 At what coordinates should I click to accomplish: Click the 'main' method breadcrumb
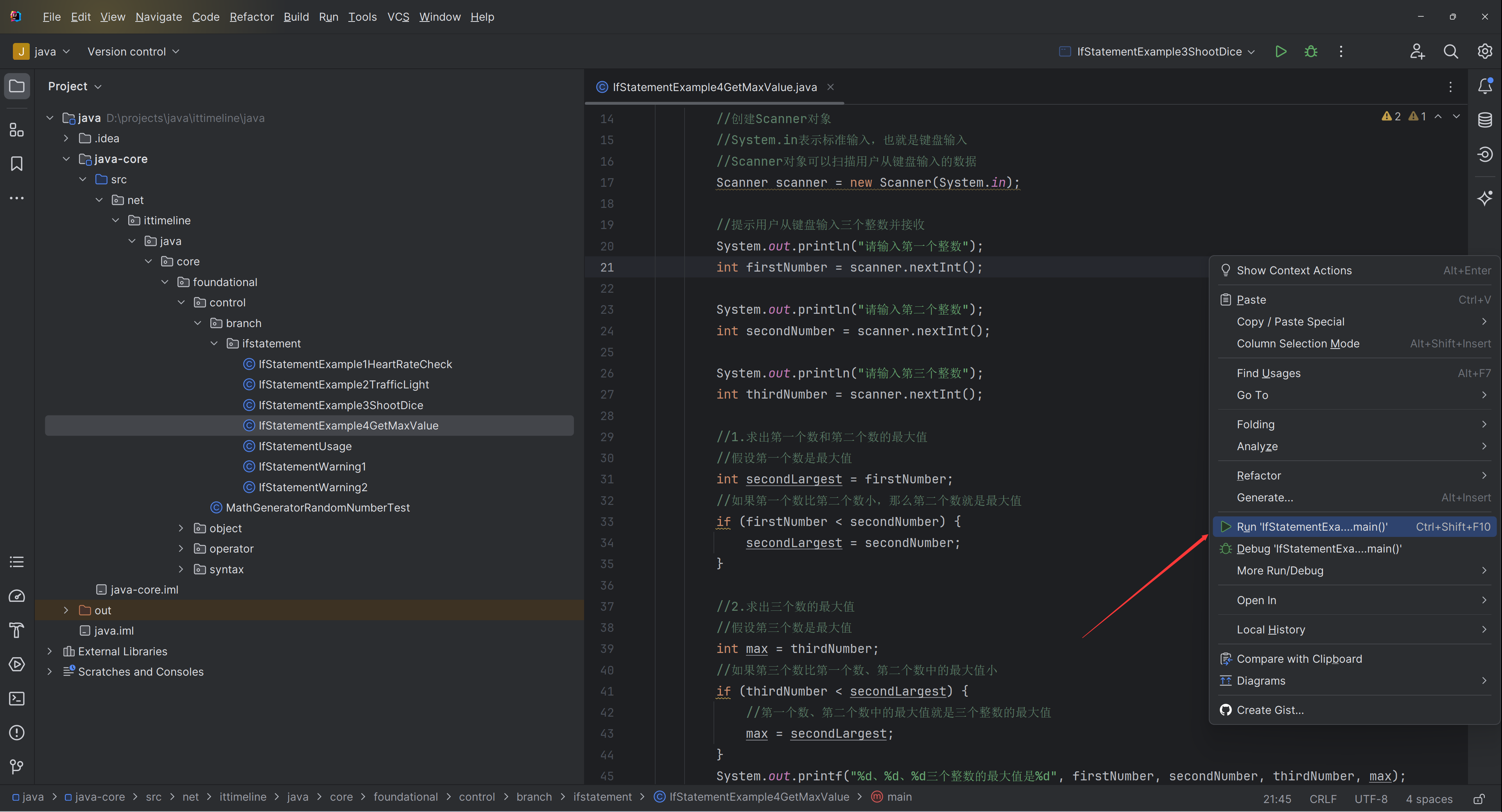tap(891, 797)
